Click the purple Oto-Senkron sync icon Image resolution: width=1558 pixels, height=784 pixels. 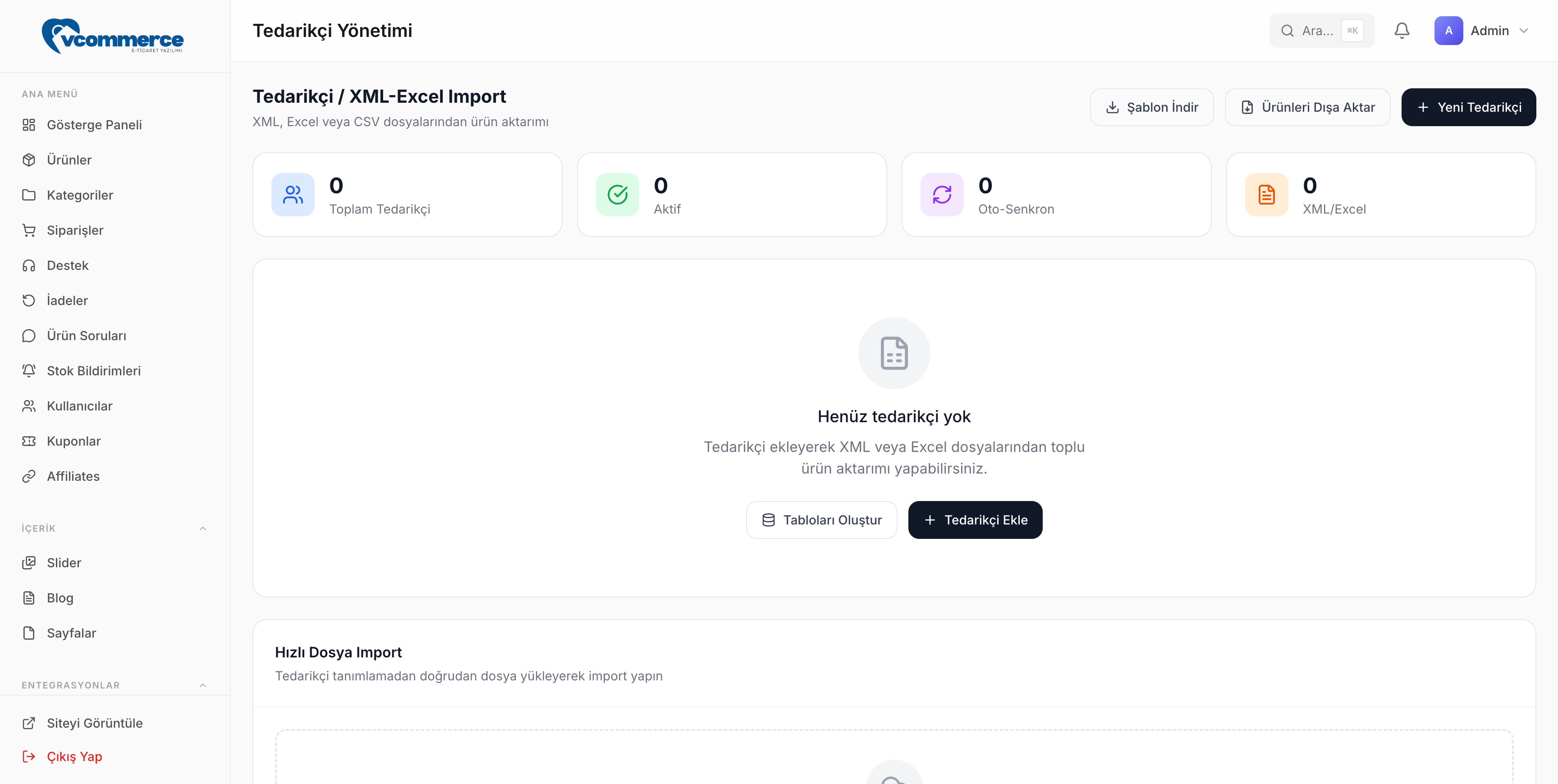pyautogui.click(x=942, y=195)
